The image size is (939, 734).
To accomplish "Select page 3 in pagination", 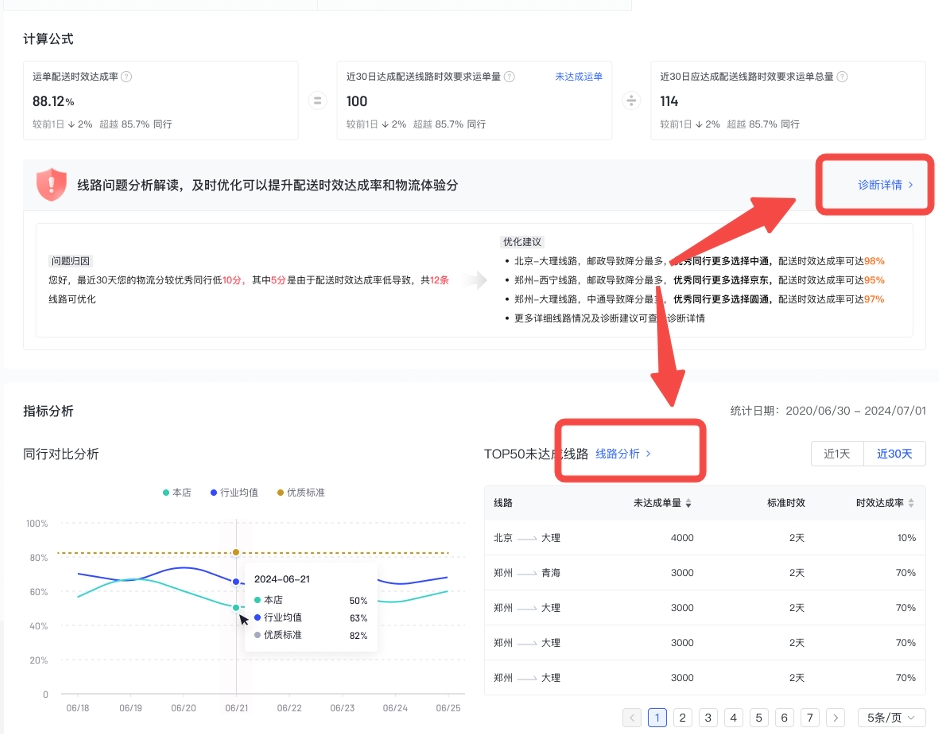I will tap(708, 717).
